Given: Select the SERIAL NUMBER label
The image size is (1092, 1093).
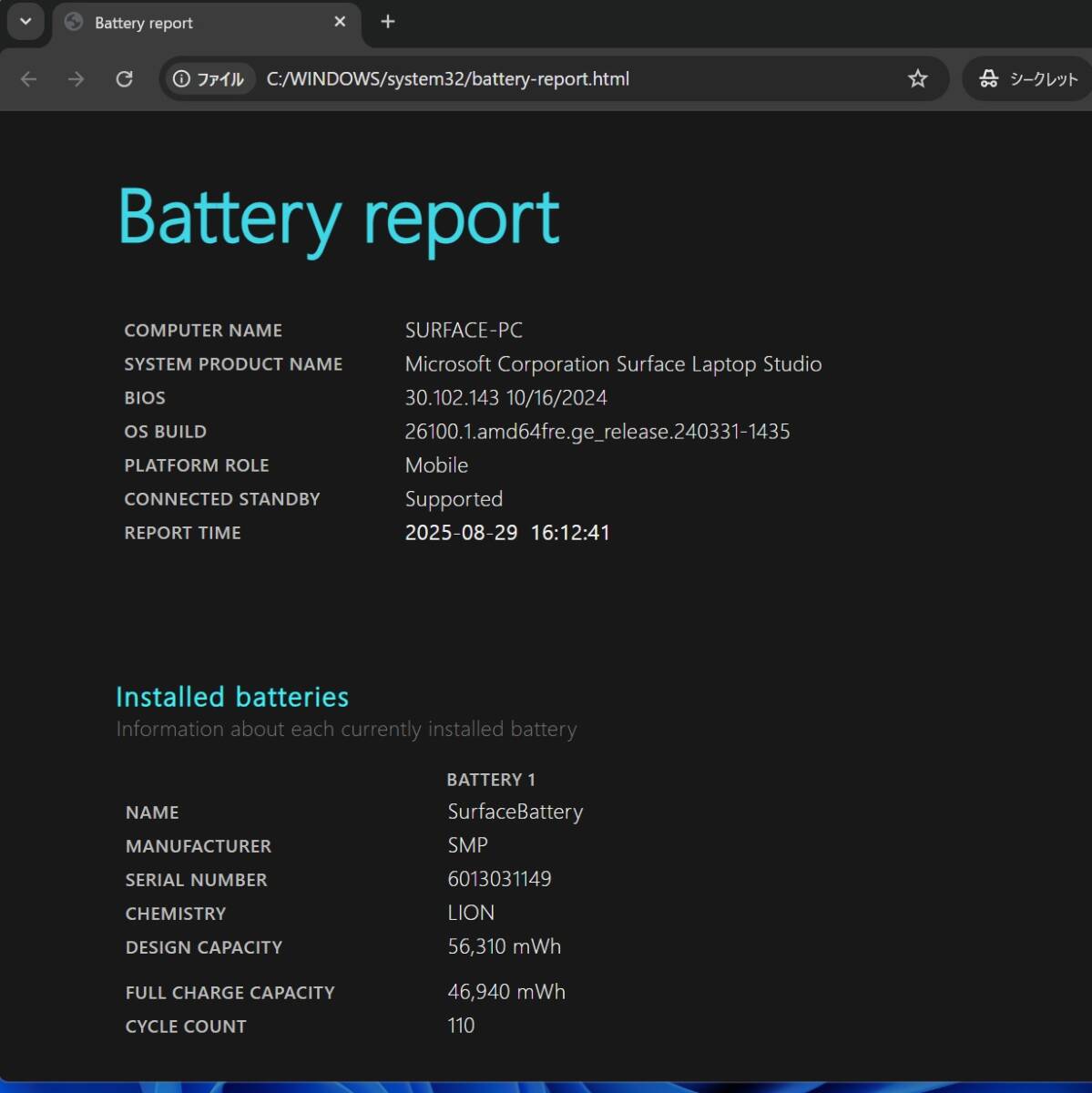Looking at the screenshot, I should pos(197,880).
